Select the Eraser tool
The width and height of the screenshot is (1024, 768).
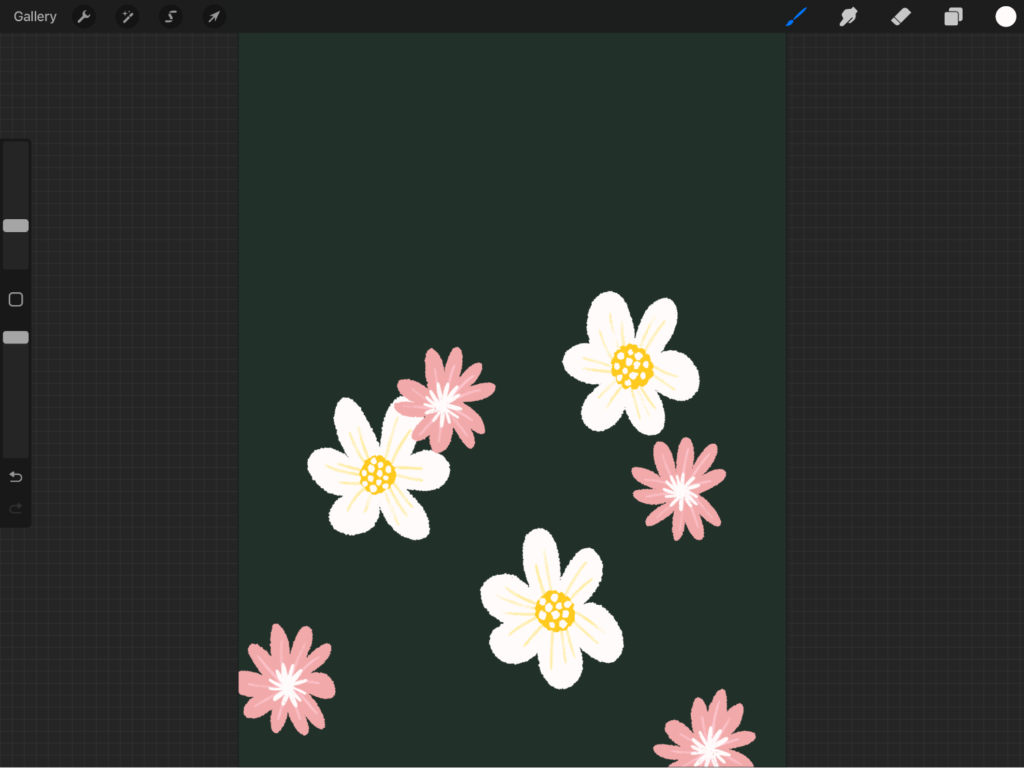coord(901,16)
